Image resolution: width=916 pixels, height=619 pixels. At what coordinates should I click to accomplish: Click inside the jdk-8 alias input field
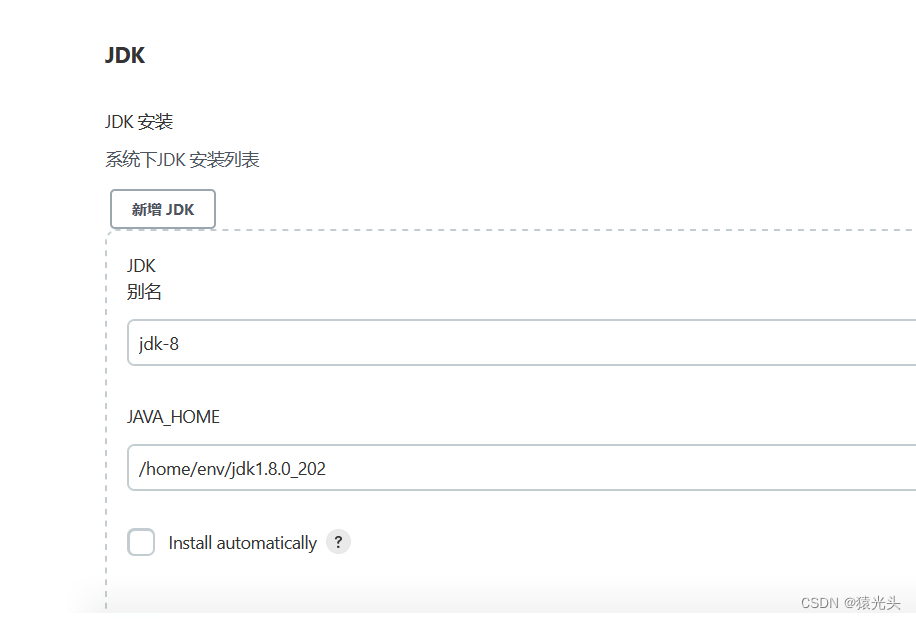tap(400, 343)
